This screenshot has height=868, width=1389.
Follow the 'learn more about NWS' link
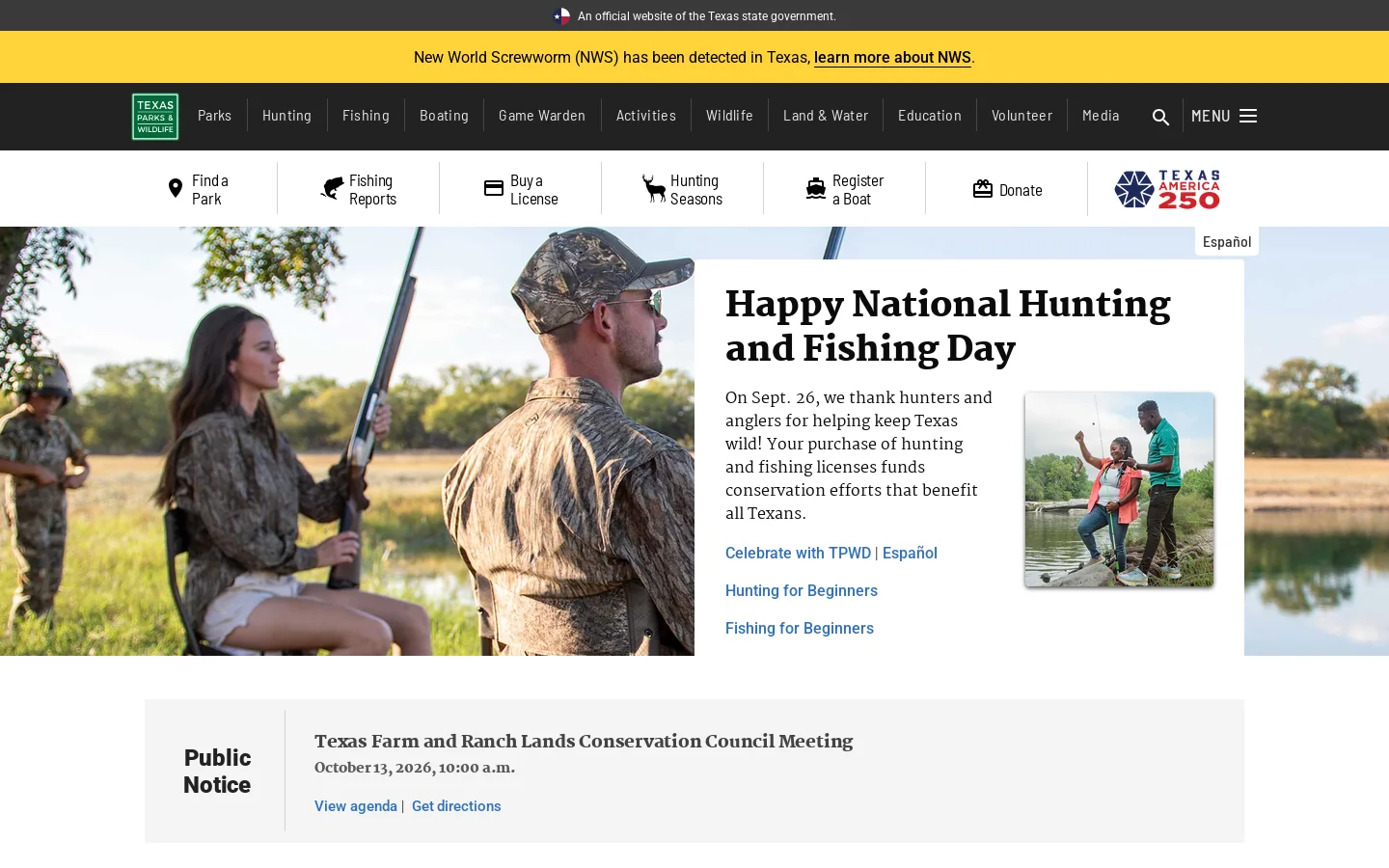point(892,58)
